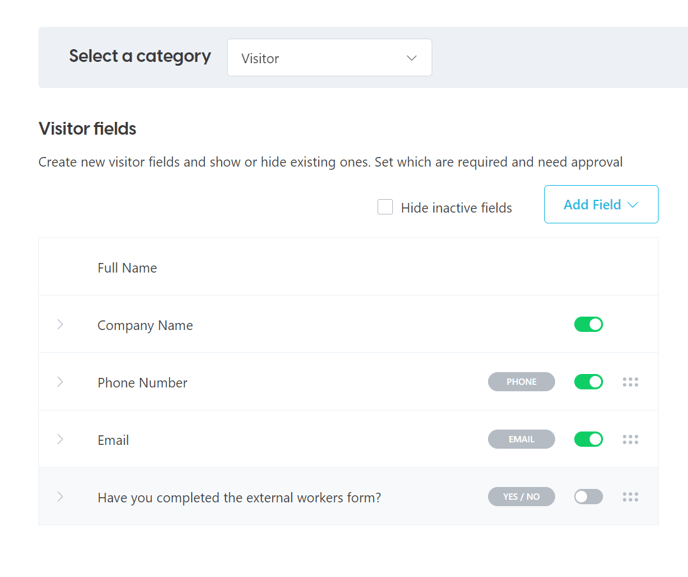Expand the Phone Number row
The width and height of the screenshot is (688, 577).
pyautogui.click(x=60, y=382)
